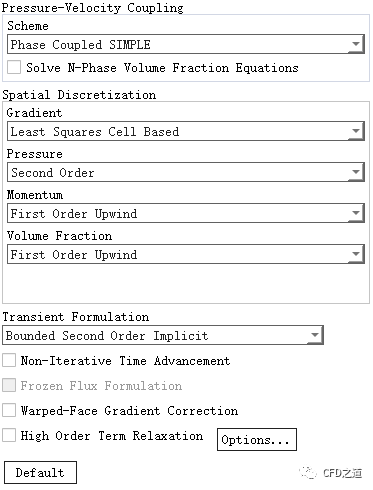The image size is (373, 490).
Task: Enable Warped-Face Gradient Correction checkbox
Action: point(9,410)
